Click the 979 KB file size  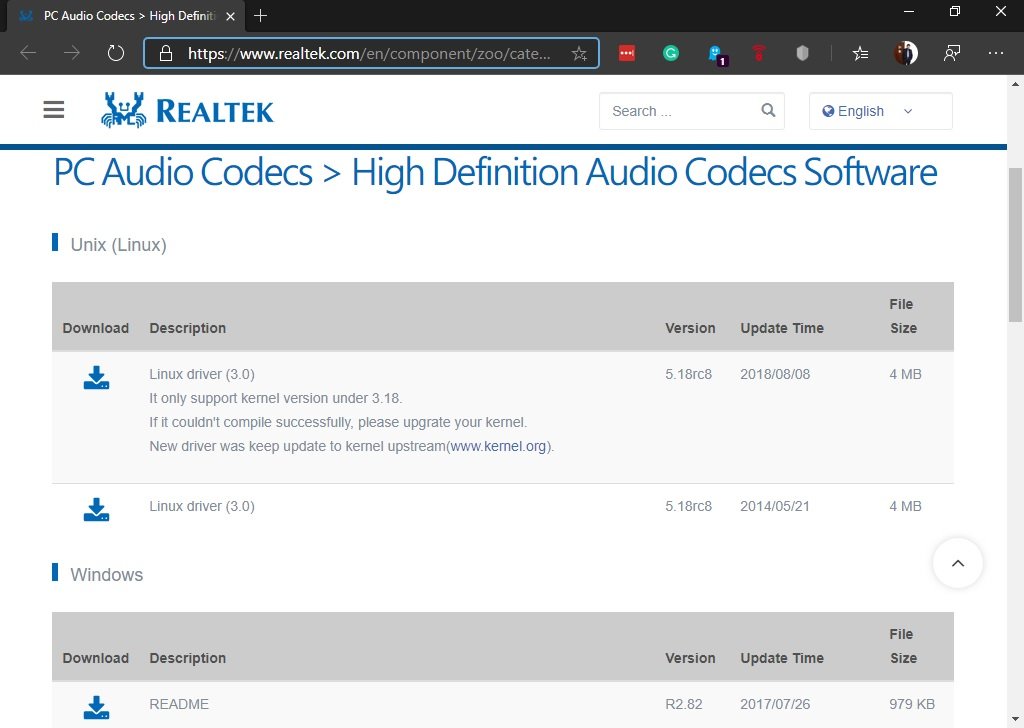point(912,704)
